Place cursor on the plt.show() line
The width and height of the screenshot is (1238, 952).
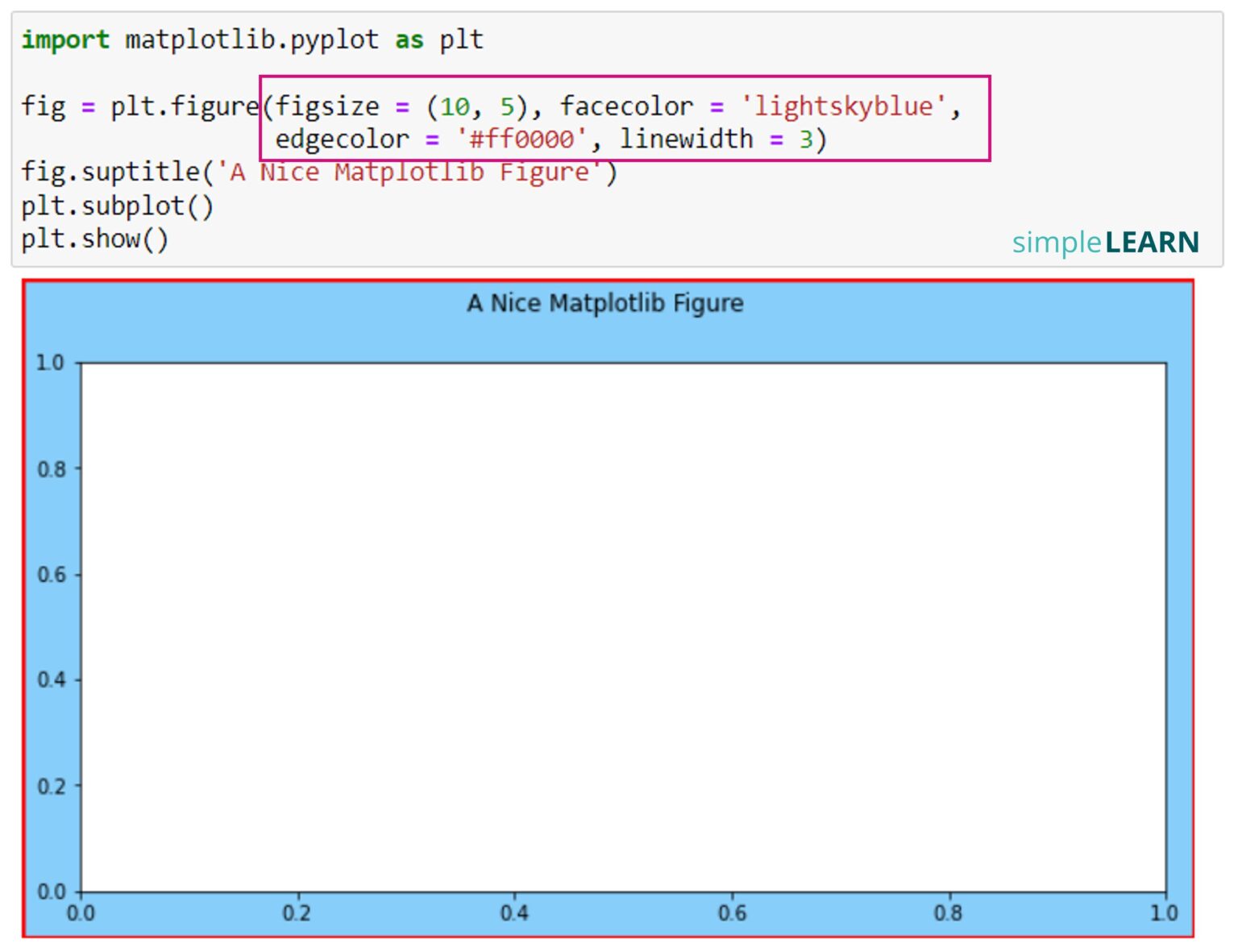point(95,239)
